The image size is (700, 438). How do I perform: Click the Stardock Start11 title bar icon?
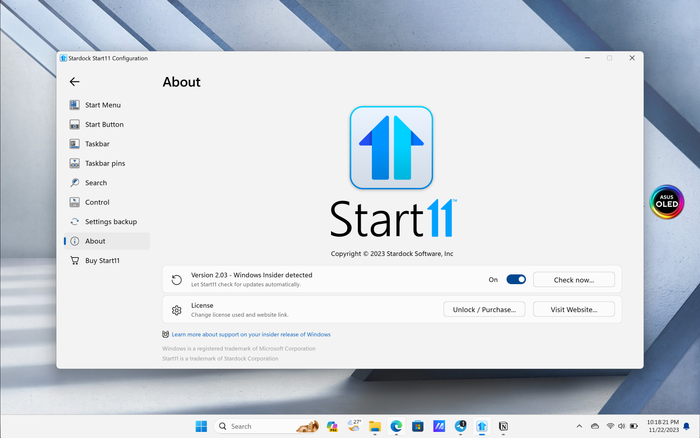pyautogui.click(x=63, y=58)
